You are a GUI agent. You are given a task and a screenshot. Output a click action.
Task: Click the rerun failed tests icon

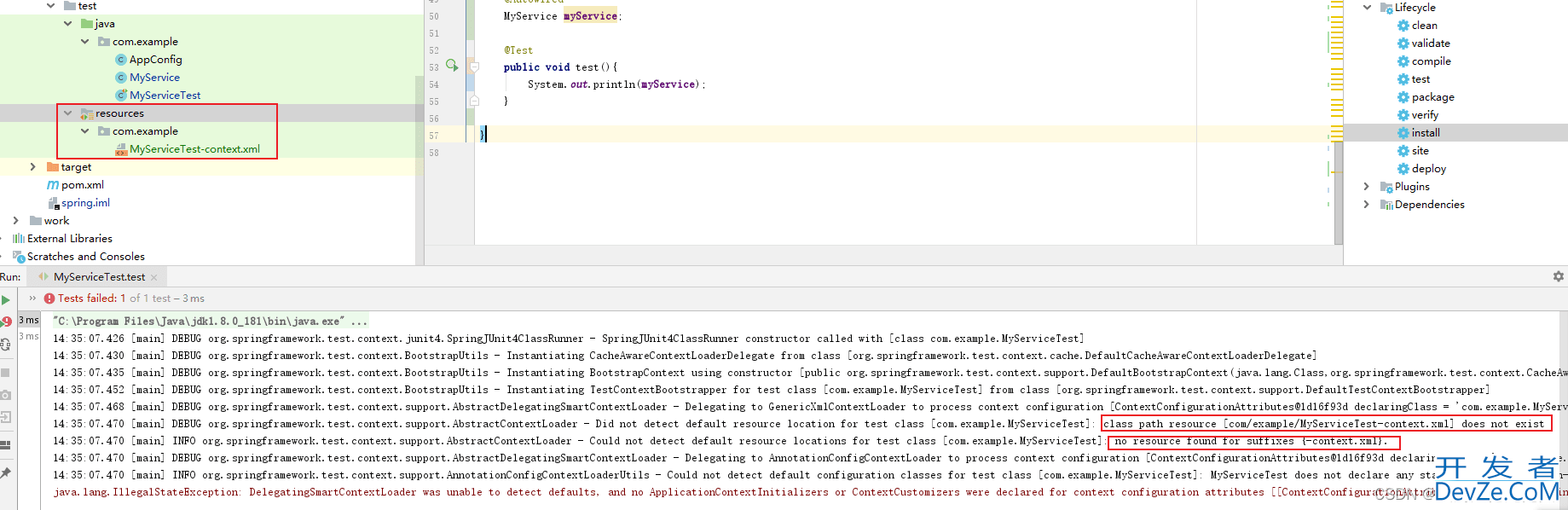point(6,322)
